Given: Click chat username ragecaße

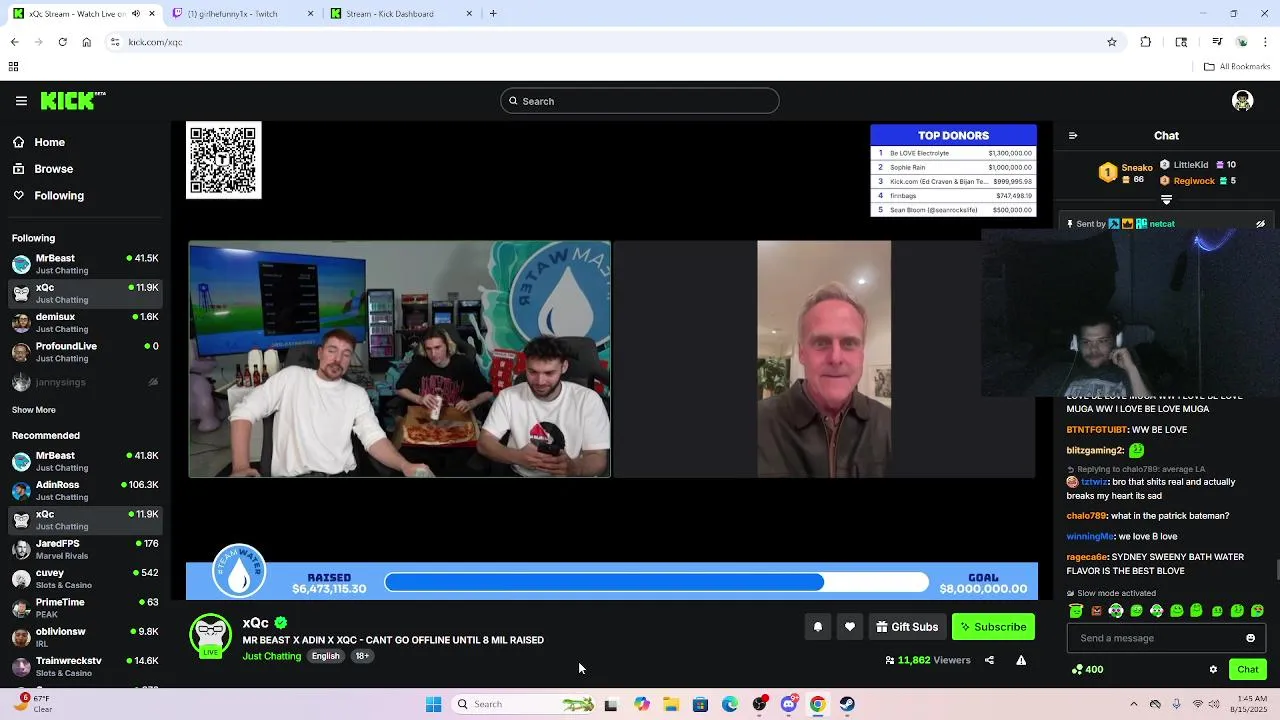Looking at the screenshot, I should point(1087,557).
